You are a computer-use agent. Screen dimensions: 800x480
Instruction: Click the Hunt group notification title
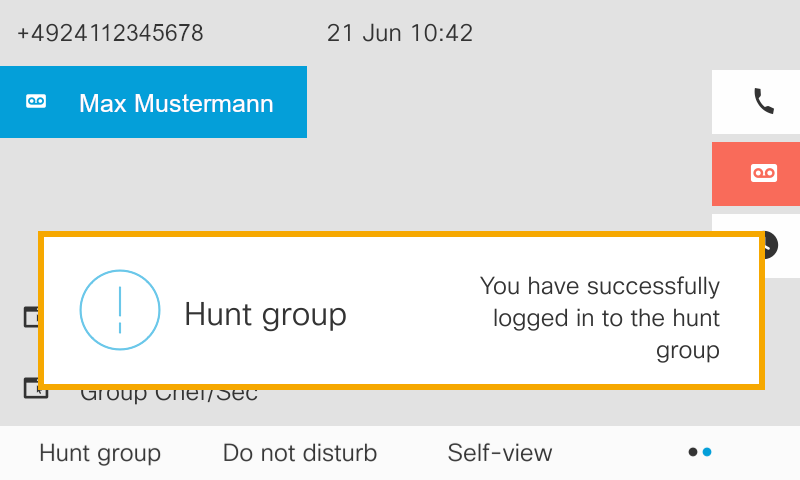tap(265, 315)
